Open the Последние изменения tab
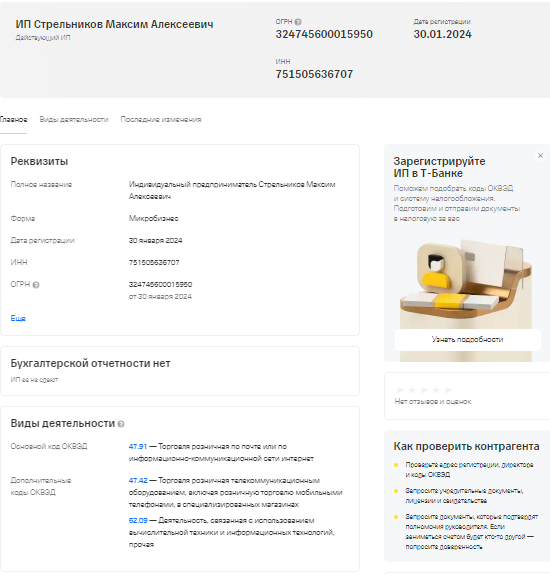Screen dimensions: 550x575 tap(161, 120)
